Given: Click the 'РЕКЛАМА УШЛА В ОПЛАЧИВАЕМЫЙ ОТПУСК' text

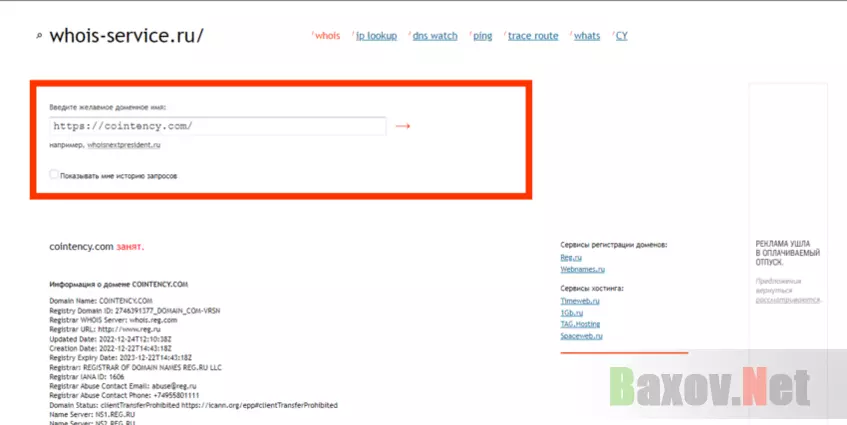Looking at the screenshot, I should tap(788, 253).
